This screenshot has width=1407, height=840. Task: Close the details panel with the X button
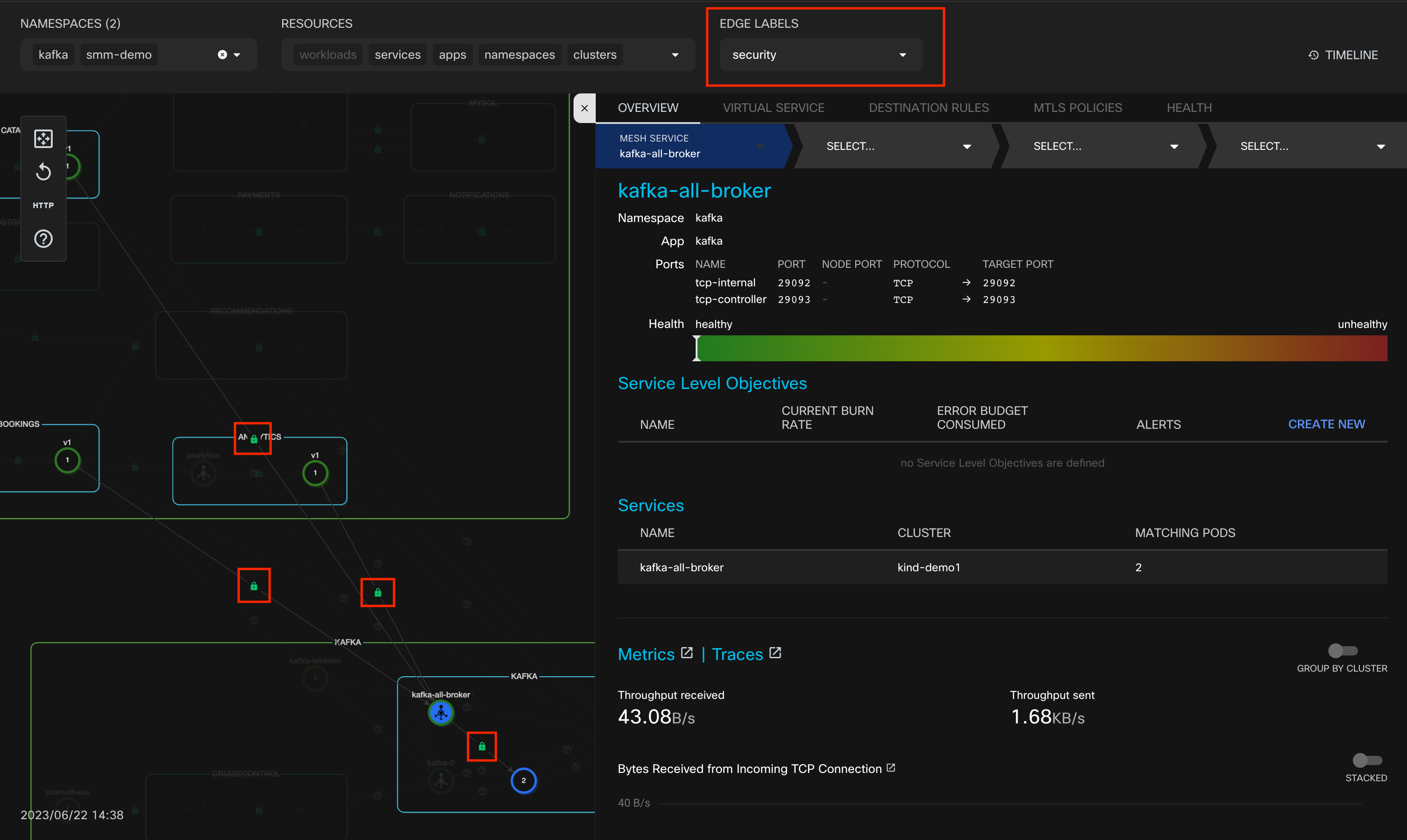585,108
